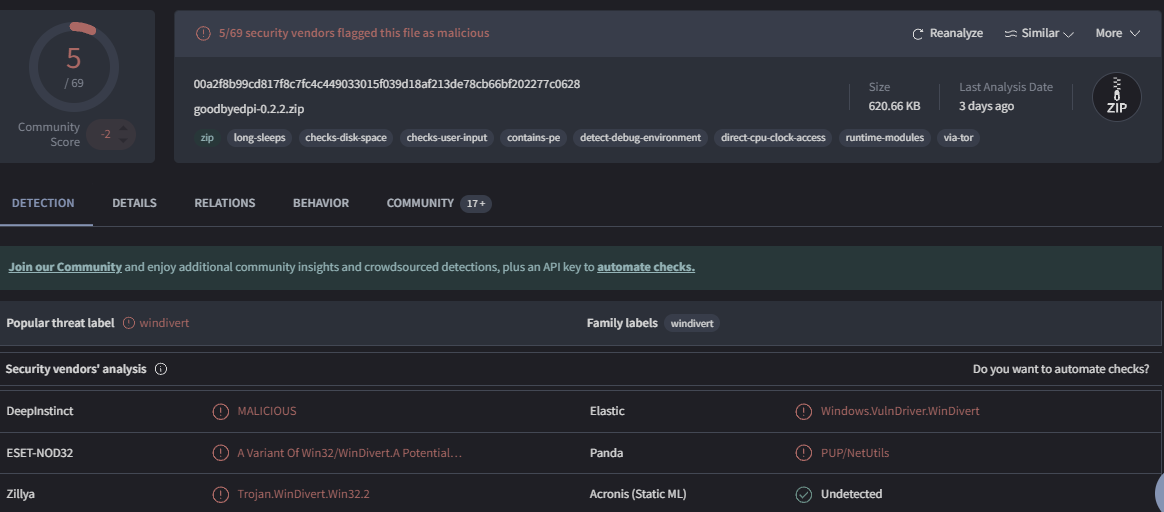Viewport: 1164px width, 512px height.
Task: Follow the Join our Community link
Action: pos(65,267)
